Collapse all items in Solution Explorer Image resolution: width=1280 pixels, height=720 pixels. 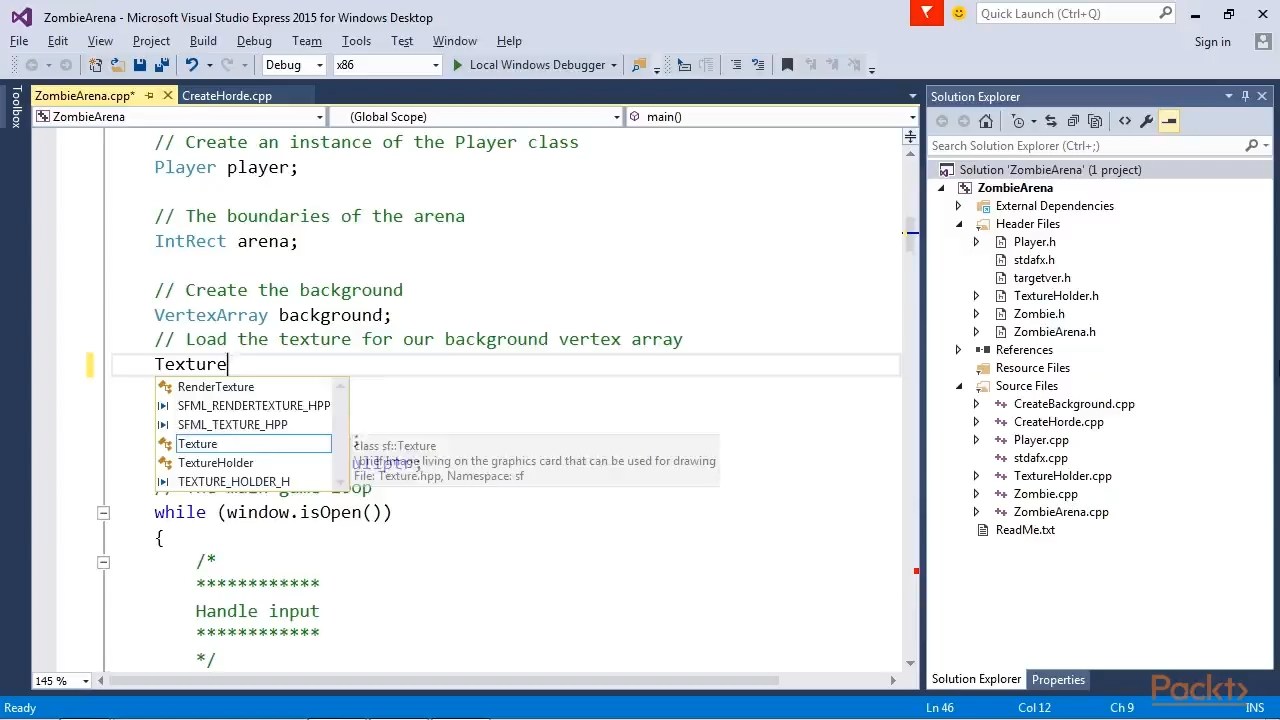(1073, 121)
